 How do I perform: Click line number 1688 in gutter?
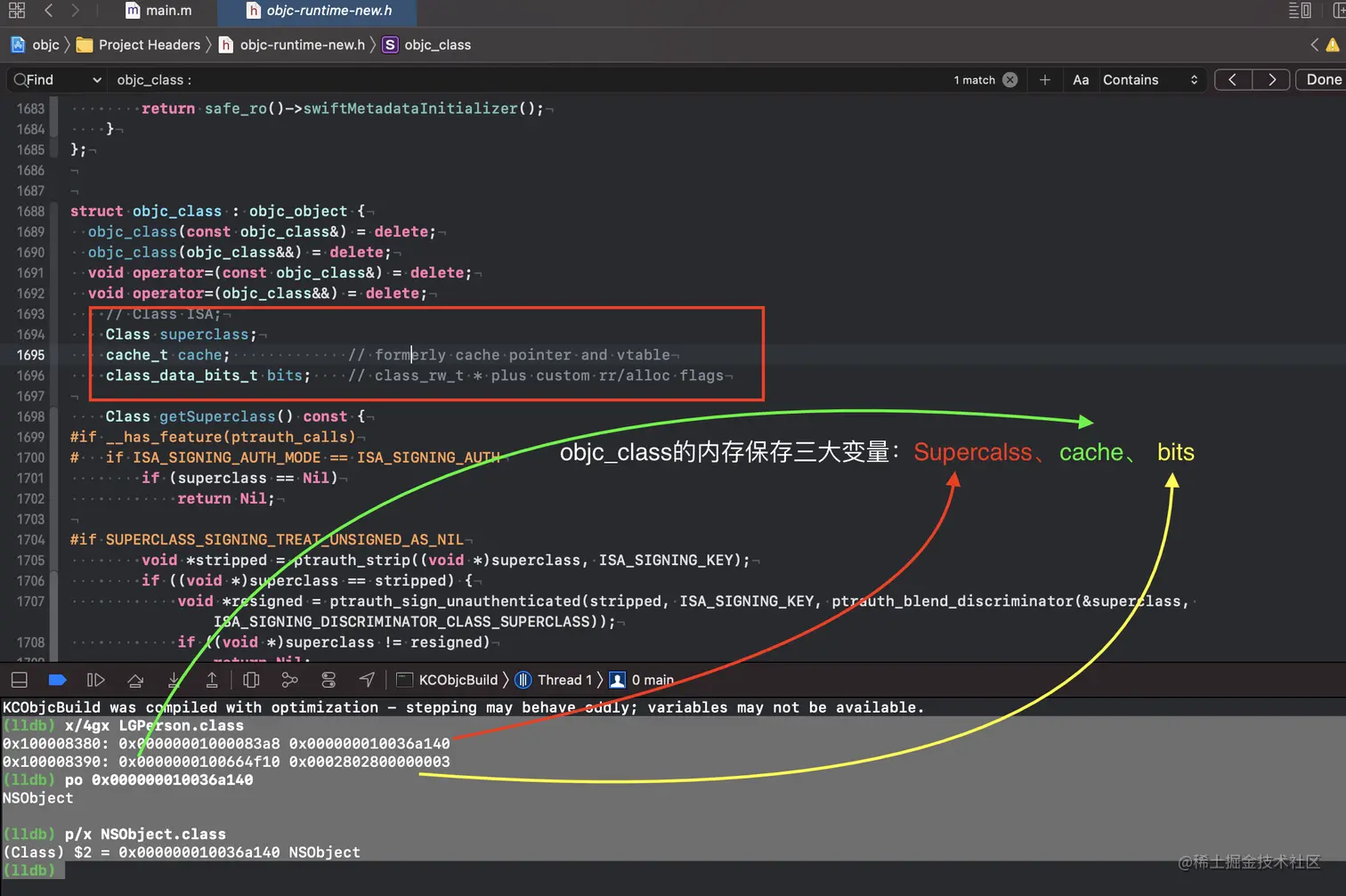tap(30, 211)
